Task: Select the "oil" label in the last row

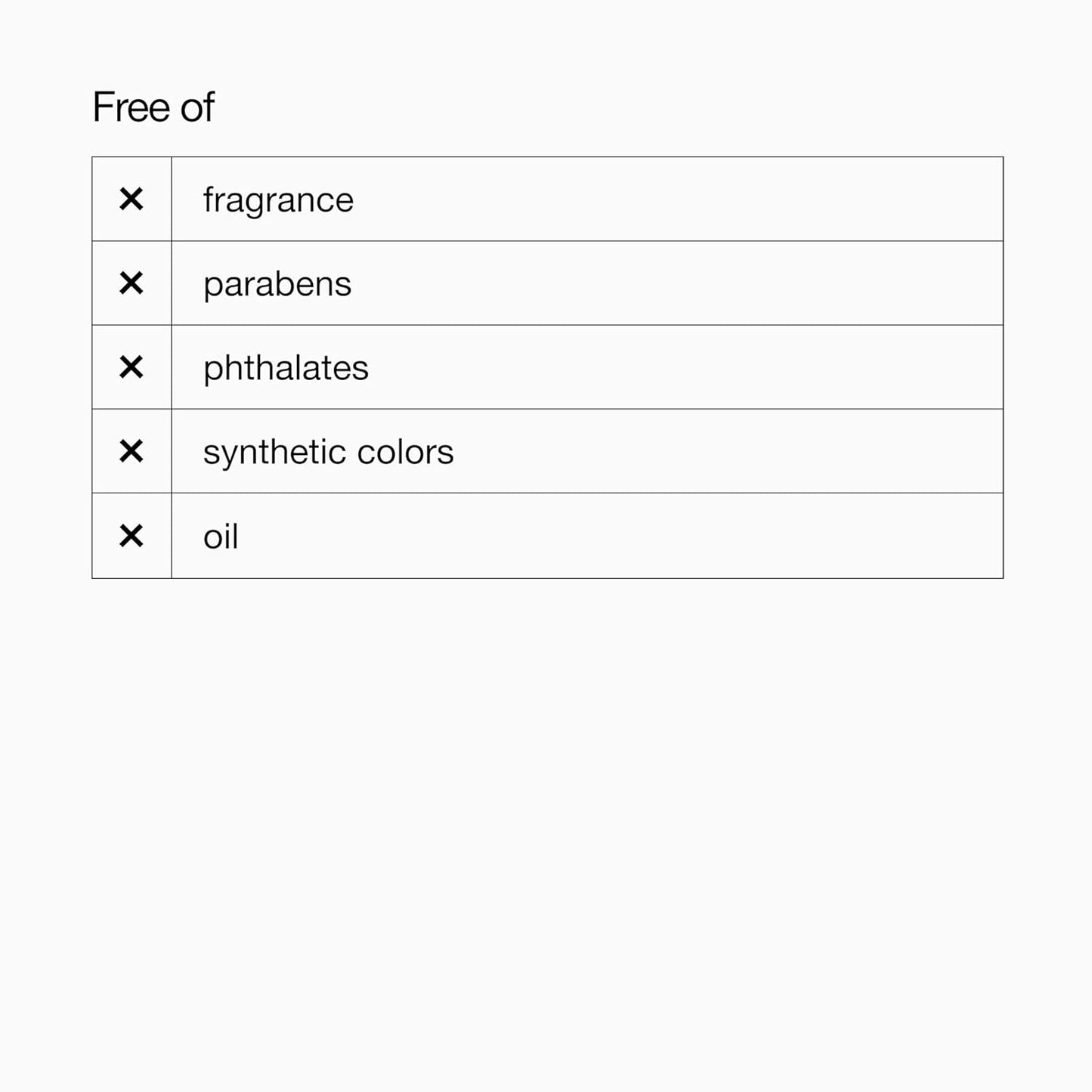Action: pos(221,537)
